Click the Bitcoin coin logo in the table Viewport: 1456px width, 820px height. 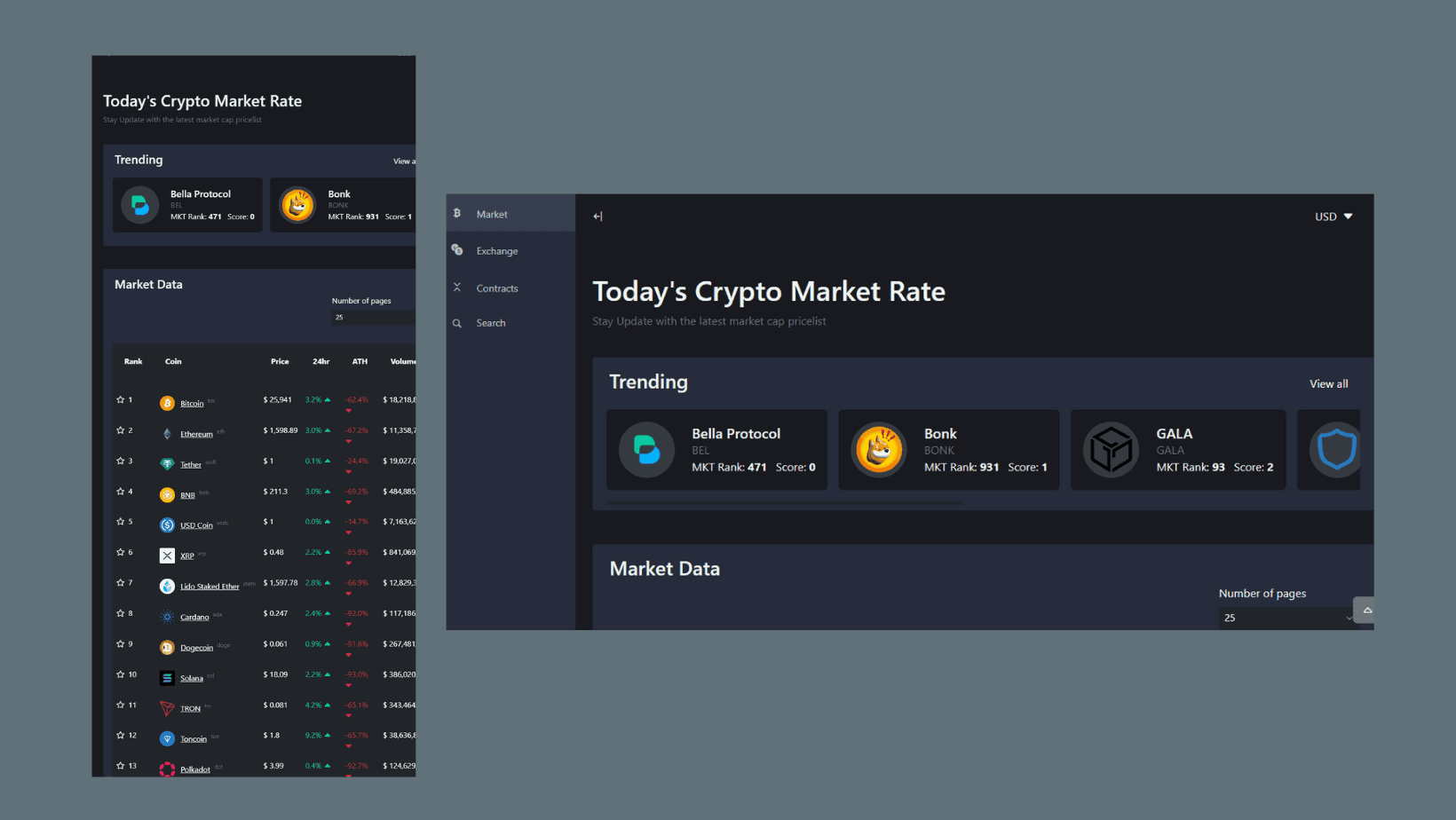tap(167, 403)
